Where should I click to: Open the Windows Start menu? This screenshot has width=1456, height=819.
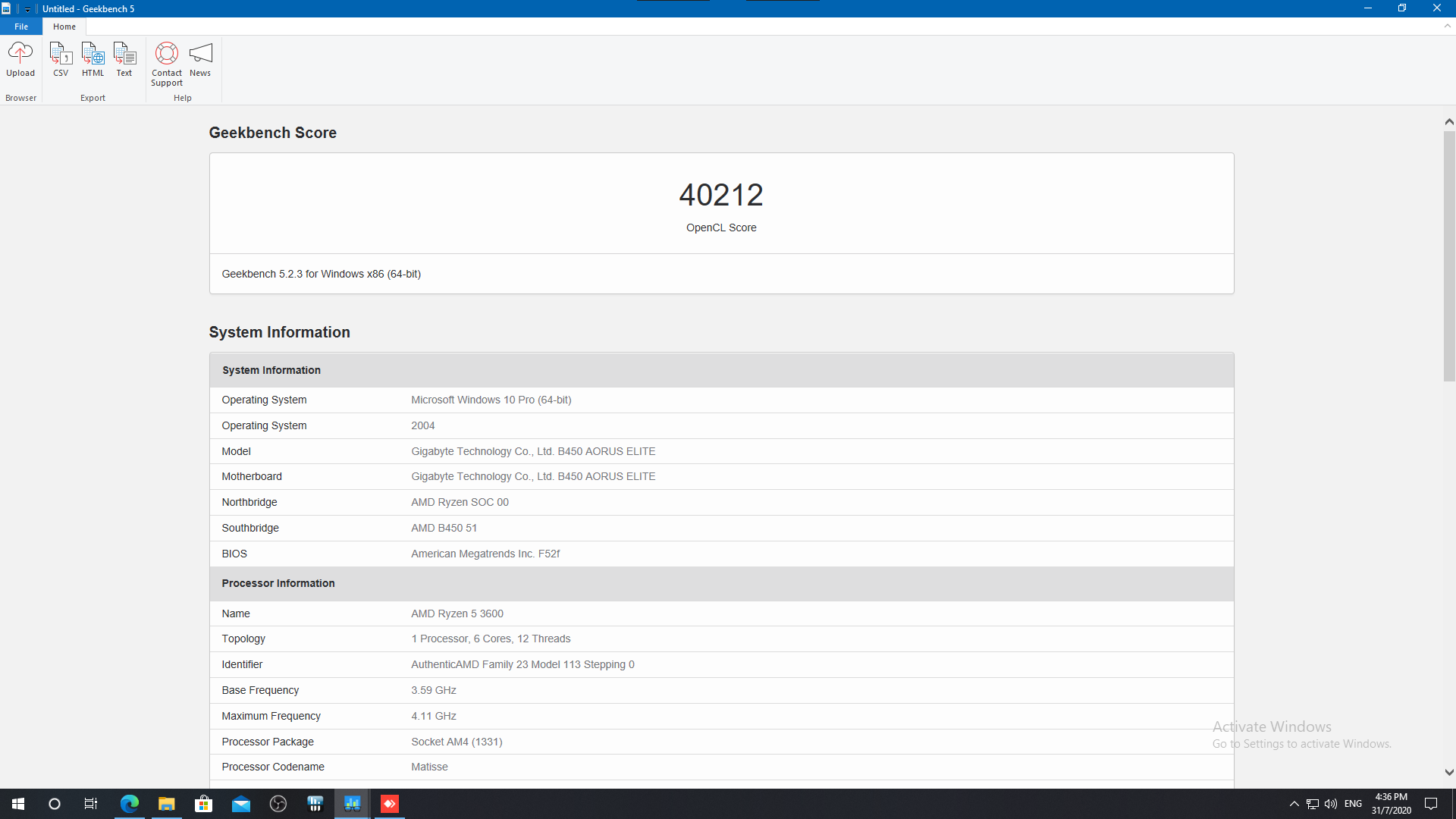coord(18,804)
